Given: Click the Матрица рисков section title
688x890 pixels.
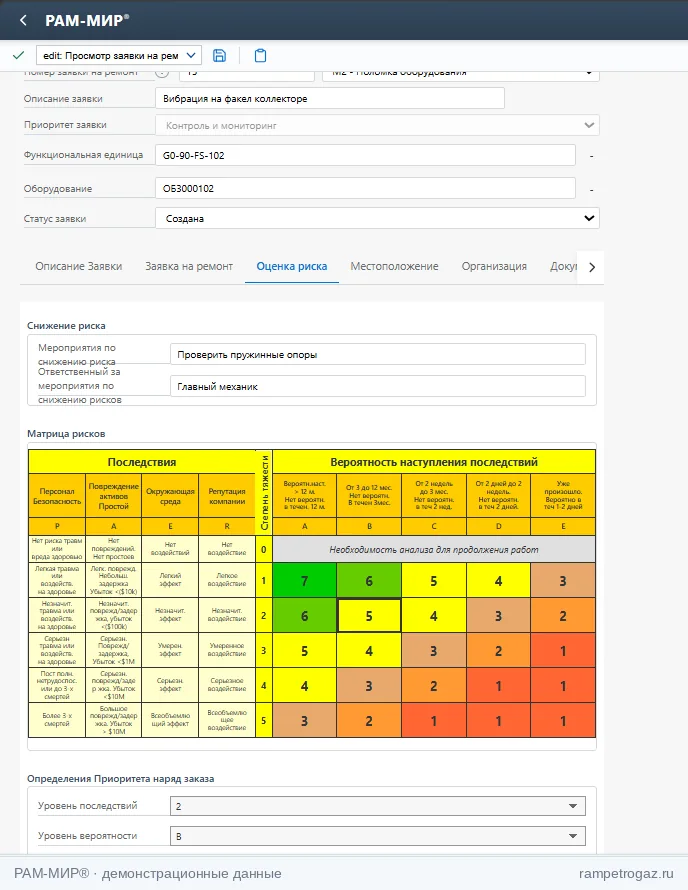Looking at the screenshot, I should (66, 434).
